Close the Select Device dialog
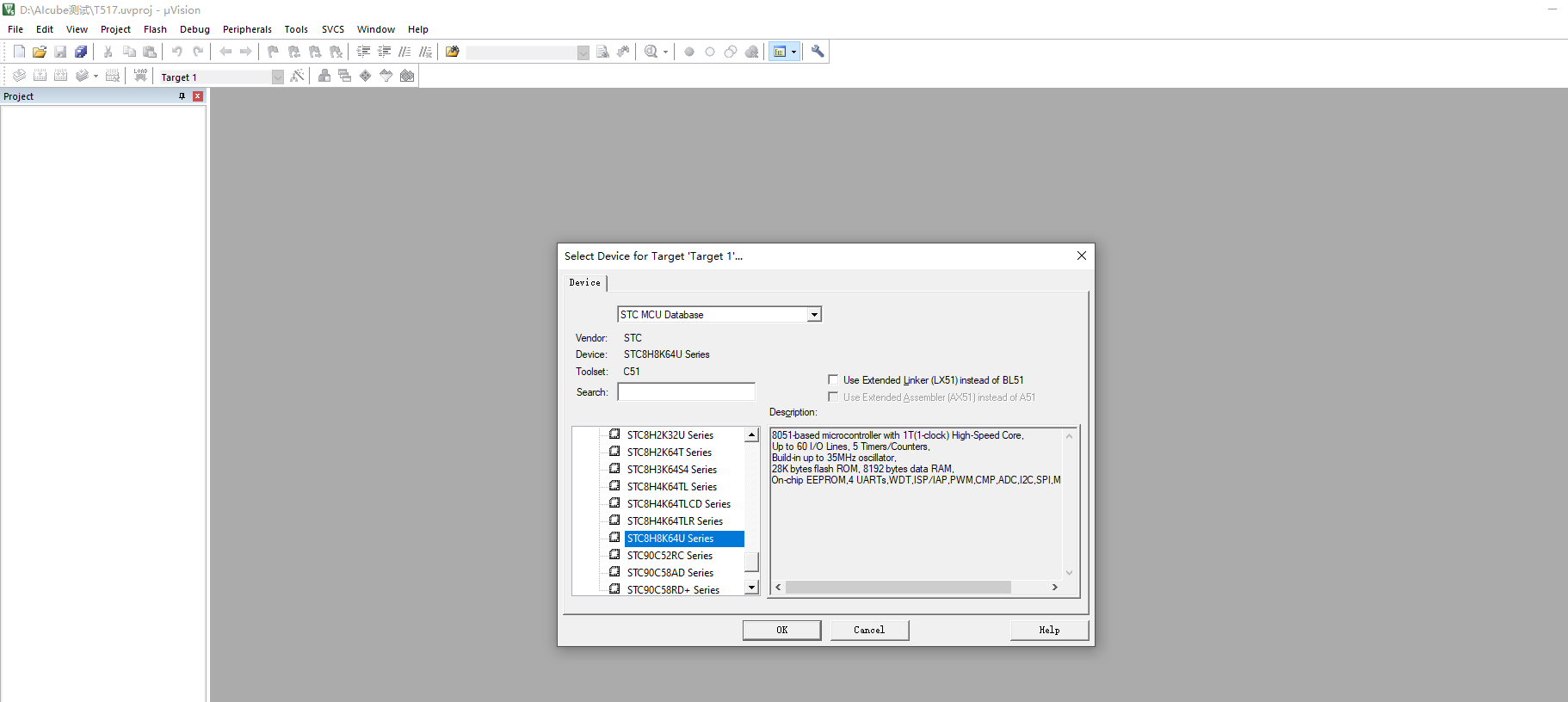 pos(1082,256)
